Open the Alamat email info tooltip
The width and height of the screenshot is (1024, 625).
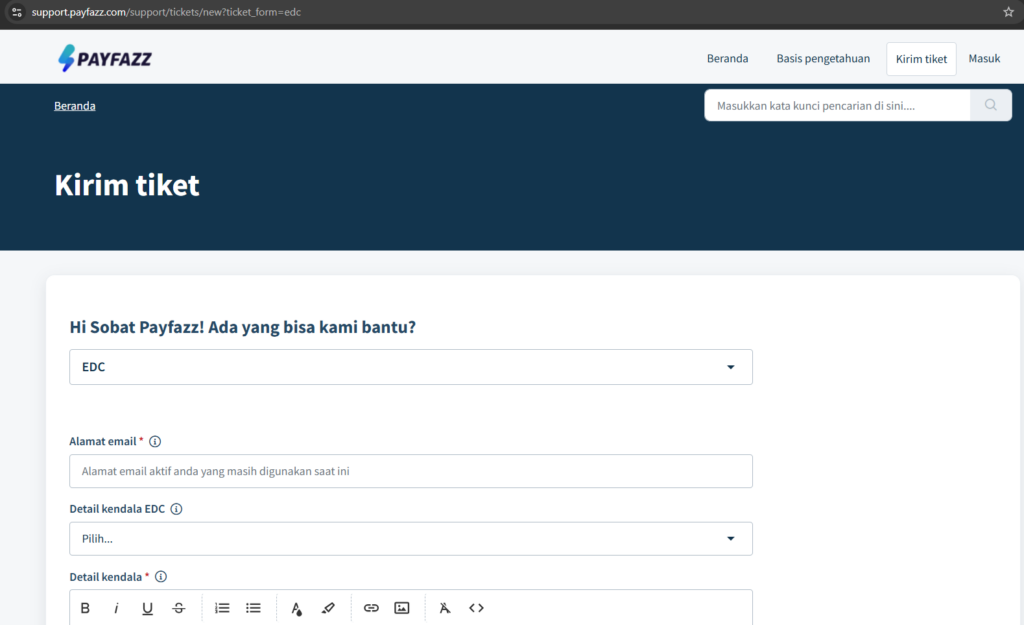click(x=155, y=441)
